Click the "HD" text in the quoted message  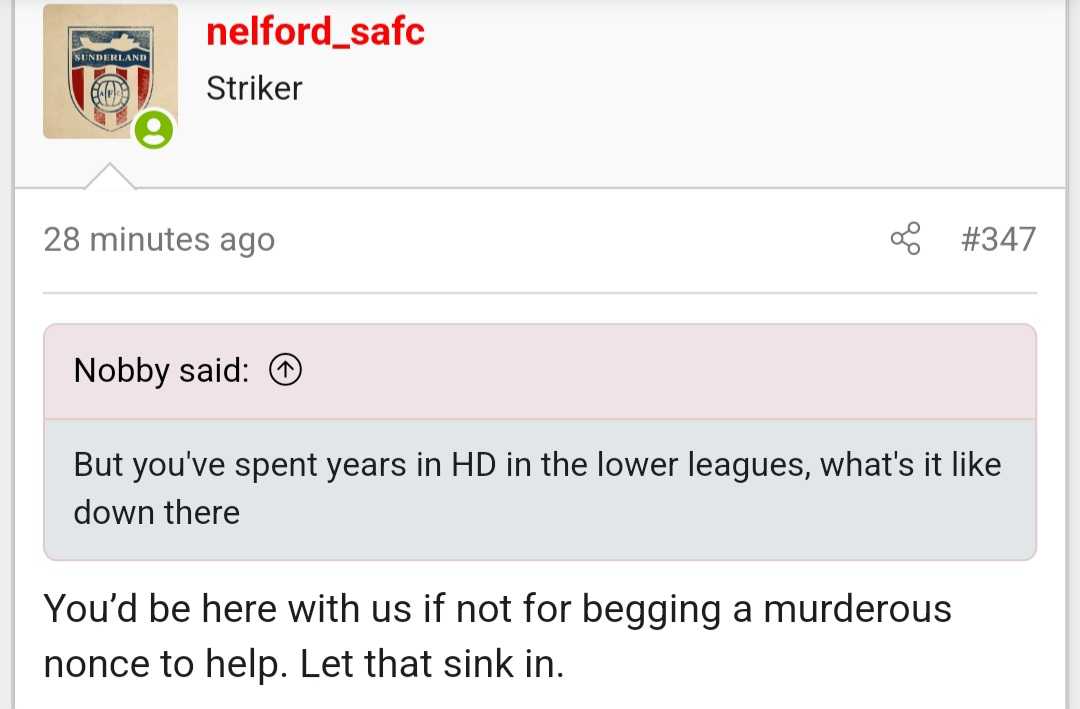pos(474,464)
